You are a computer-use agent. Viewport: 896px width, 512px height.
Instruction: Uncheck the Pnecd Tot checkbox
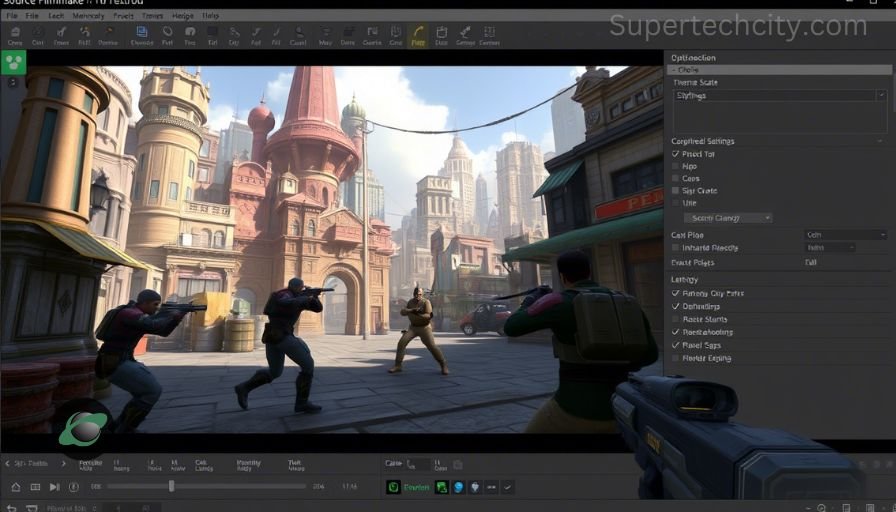(x=675, y=154)
